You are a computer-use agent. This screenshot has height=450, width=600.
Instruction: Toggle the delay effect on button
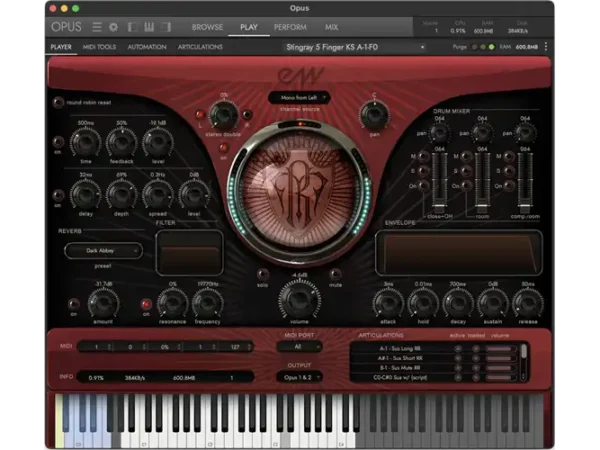[x=58, y=142]
